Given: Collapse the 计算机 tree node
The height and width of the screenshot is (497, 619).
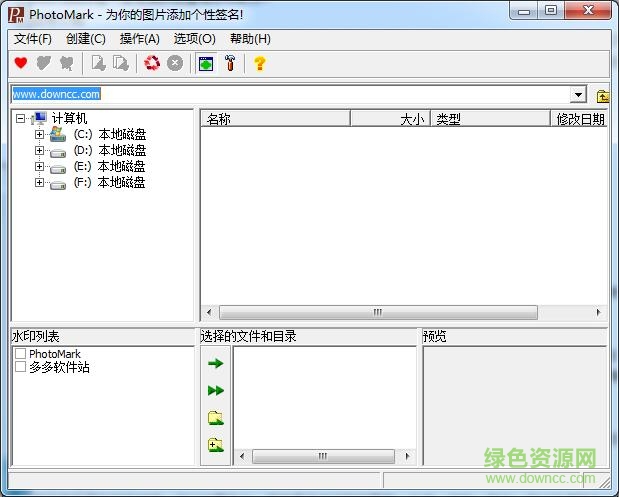Looking at the screenshot, I should (x=21, y=118).
